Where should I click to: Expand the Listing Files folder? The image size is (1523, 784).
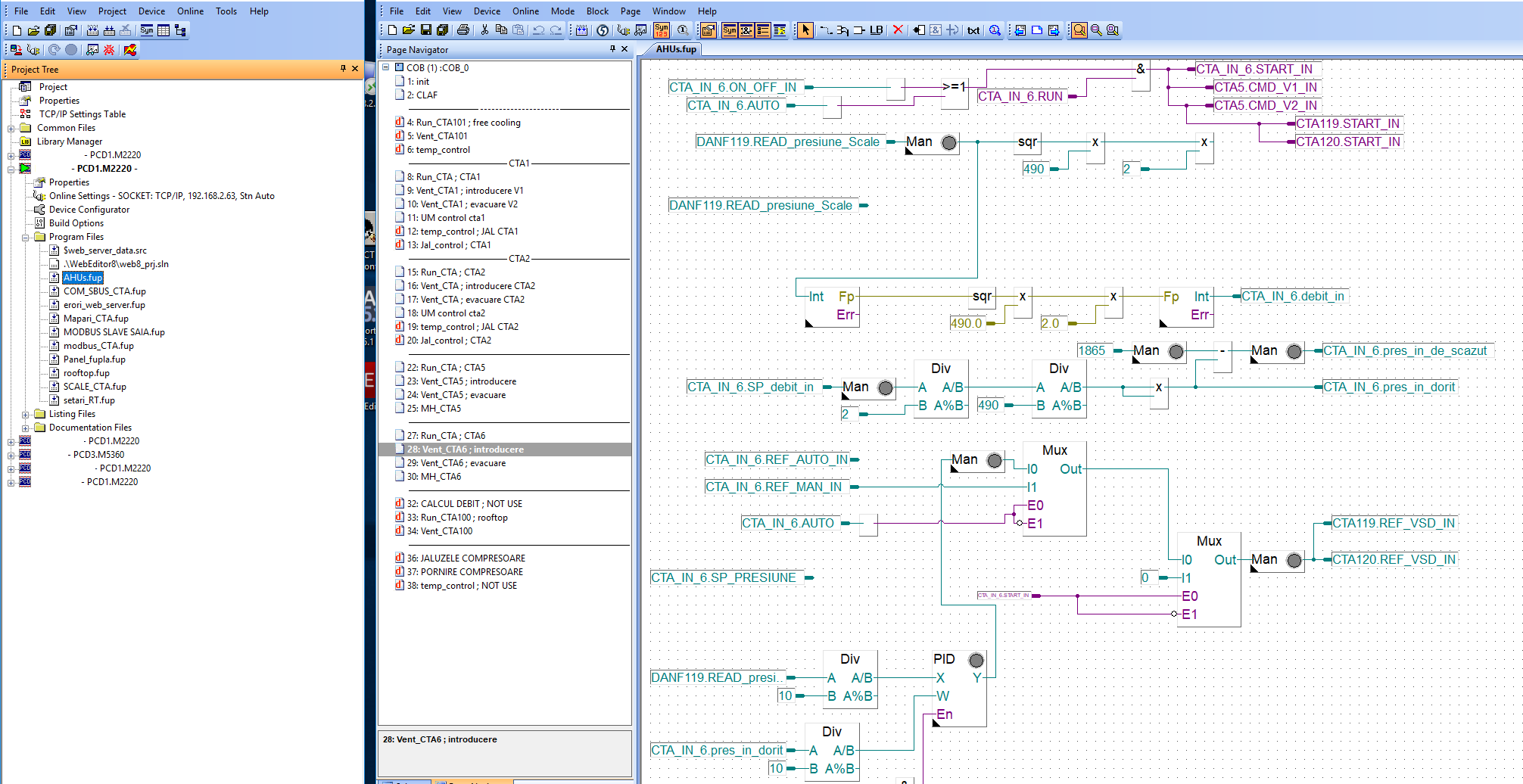(25, 414)
